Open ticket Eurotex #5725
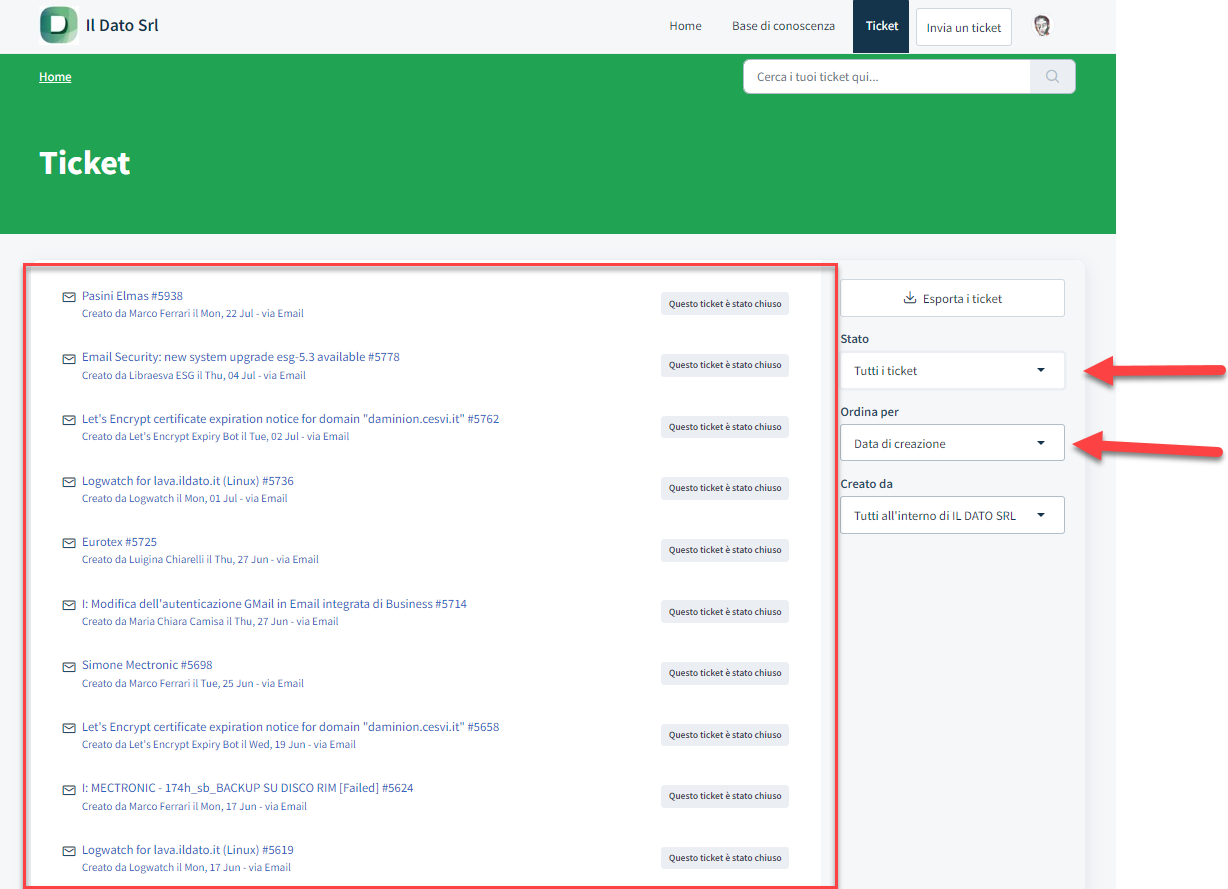The width and height of the screenshot is (1228, 889). (x=119, y=542)
